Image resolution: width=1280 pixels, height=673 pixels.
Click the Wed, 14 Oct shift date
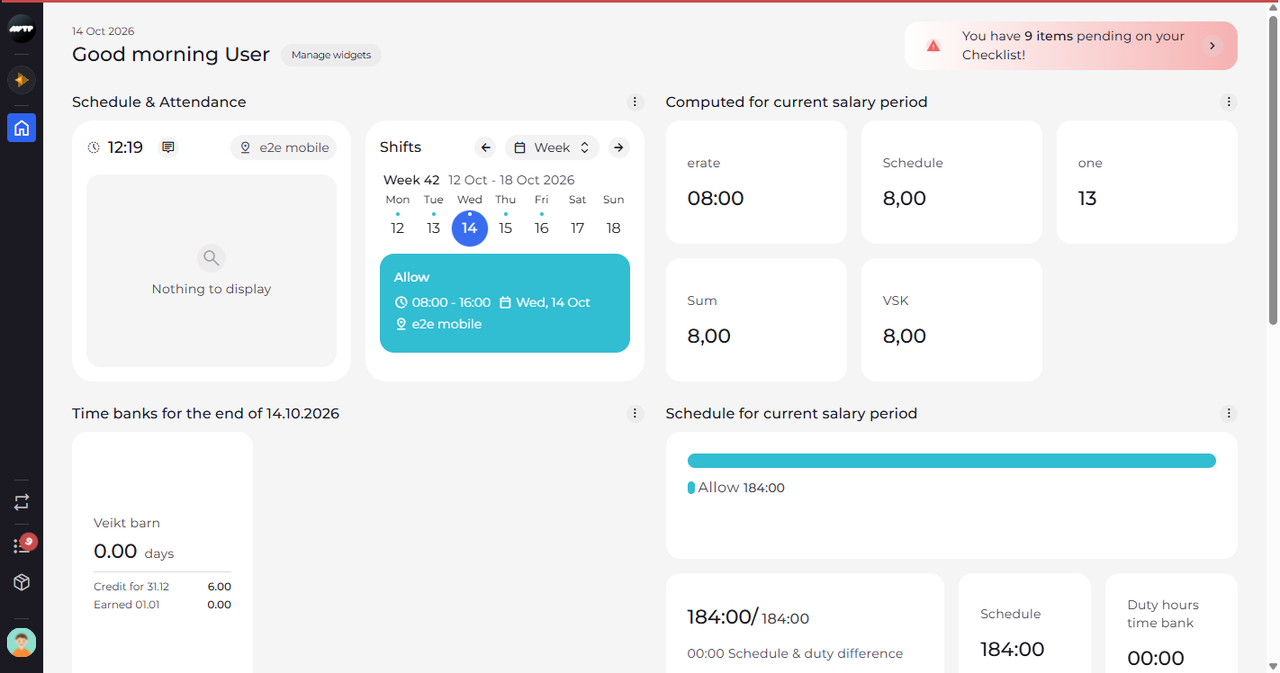point(545,302)
